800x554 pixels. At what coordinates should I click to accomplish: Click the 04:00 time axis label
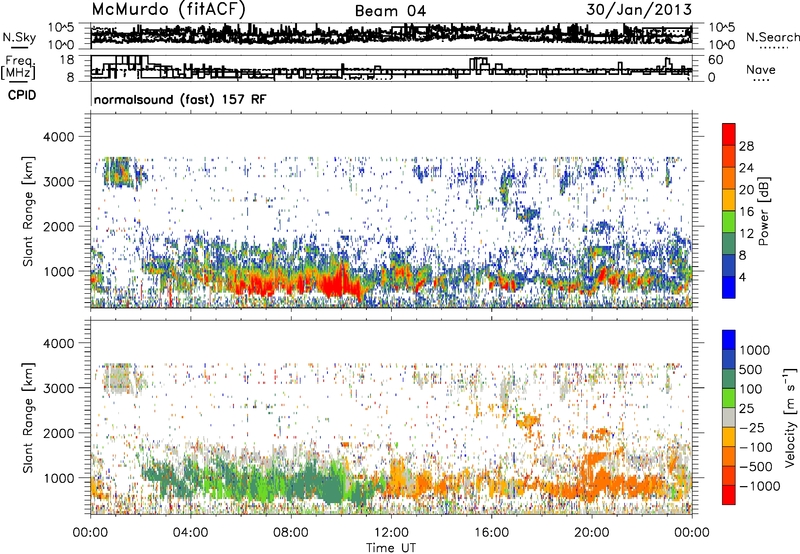191,533
